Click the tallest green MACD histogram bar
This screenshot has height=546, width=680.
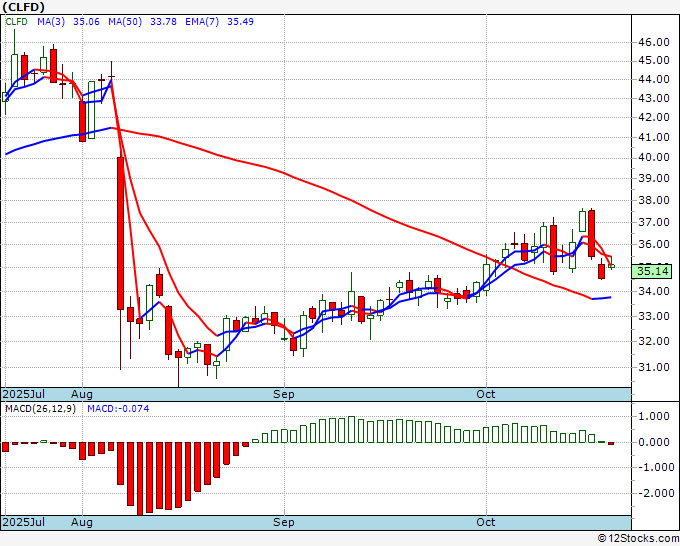coord(351,429)
